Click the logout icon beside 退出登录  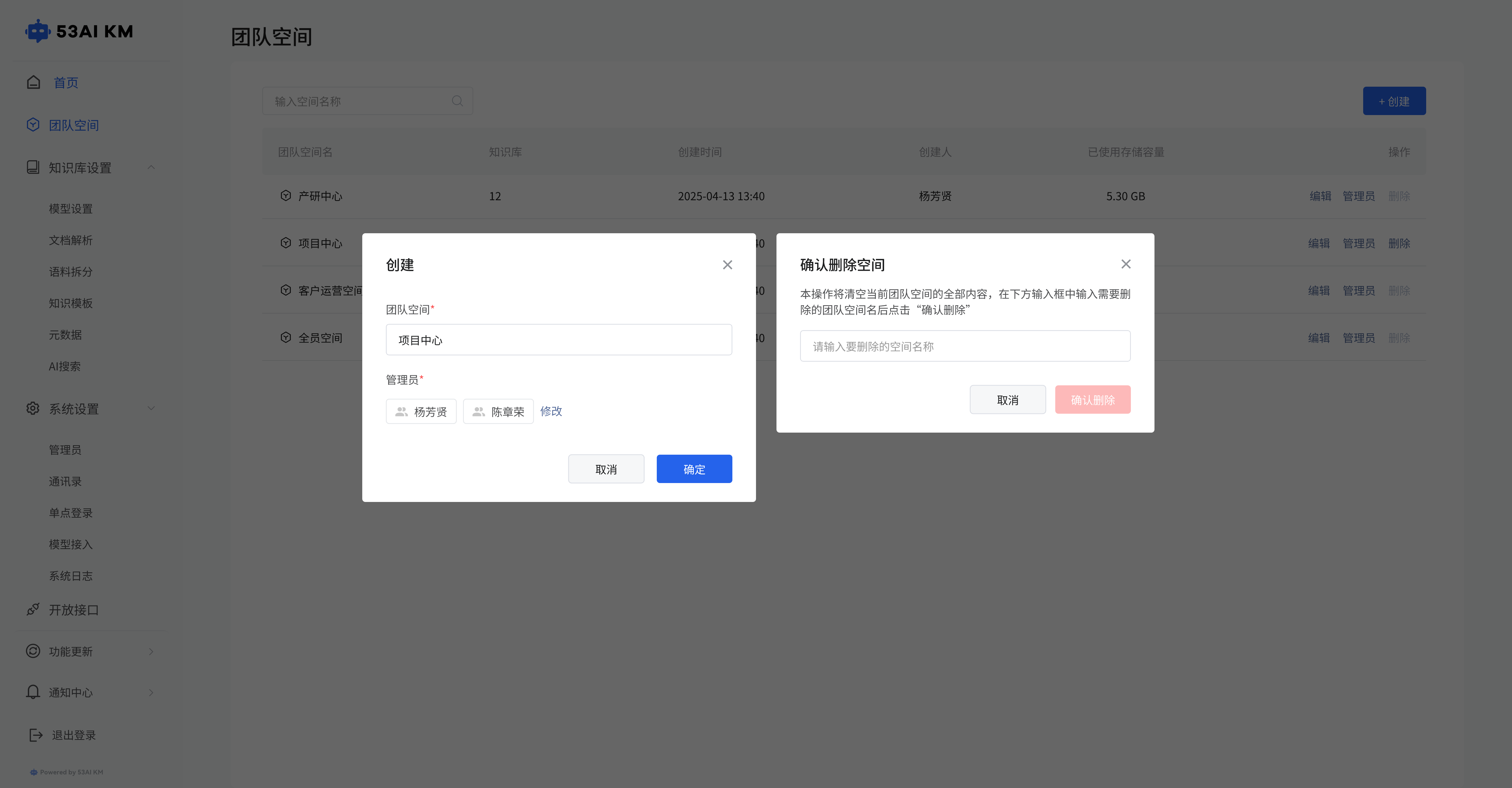36,735
